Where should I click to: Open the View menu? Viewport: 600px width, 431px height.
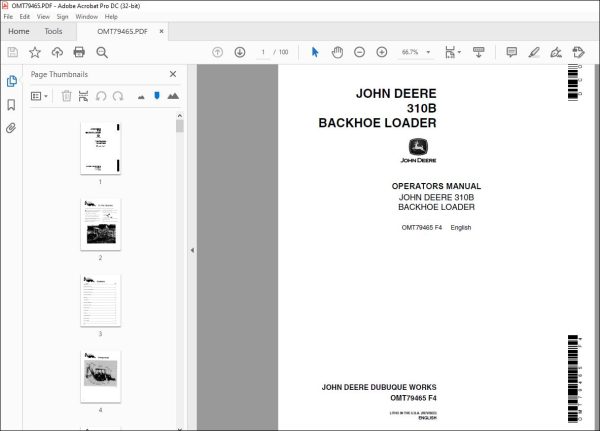(43, 16)
